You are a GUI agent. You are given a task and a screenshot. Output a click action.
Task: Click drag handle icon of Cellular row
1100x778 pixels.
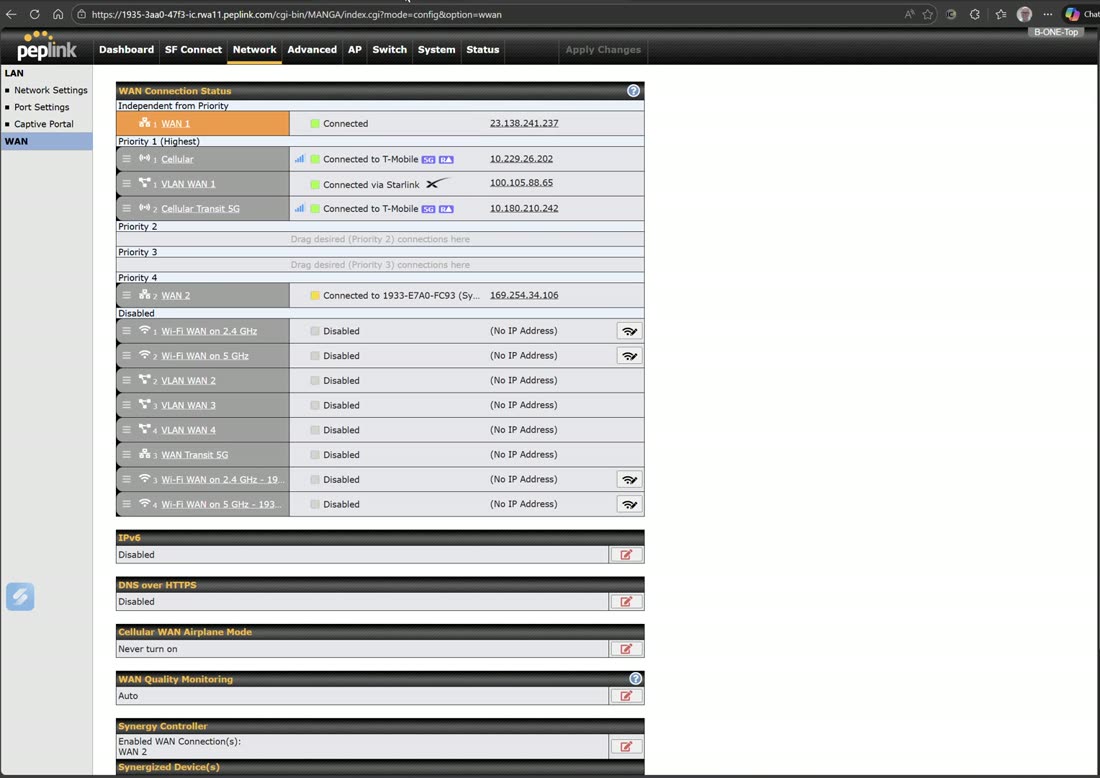pos(126,159)
